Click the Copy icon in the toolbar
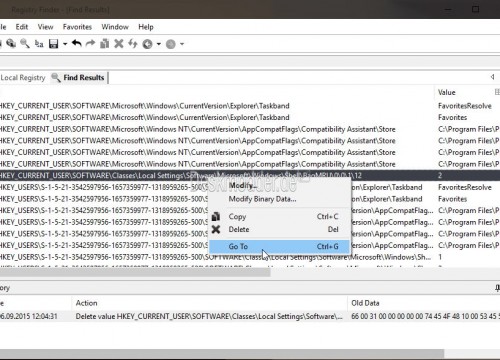500x360 pixels. [x=105, y=44]
